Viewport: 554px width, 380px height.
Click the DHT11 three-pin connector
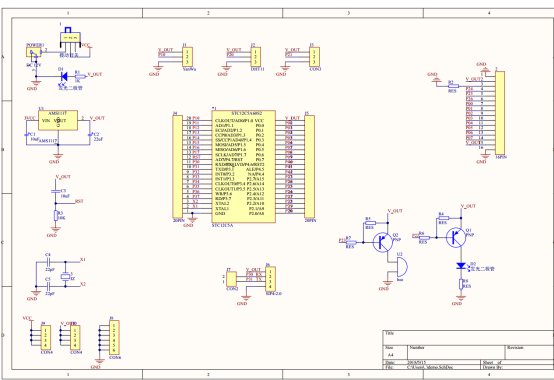pyautogui.click(x=256, y=57)
